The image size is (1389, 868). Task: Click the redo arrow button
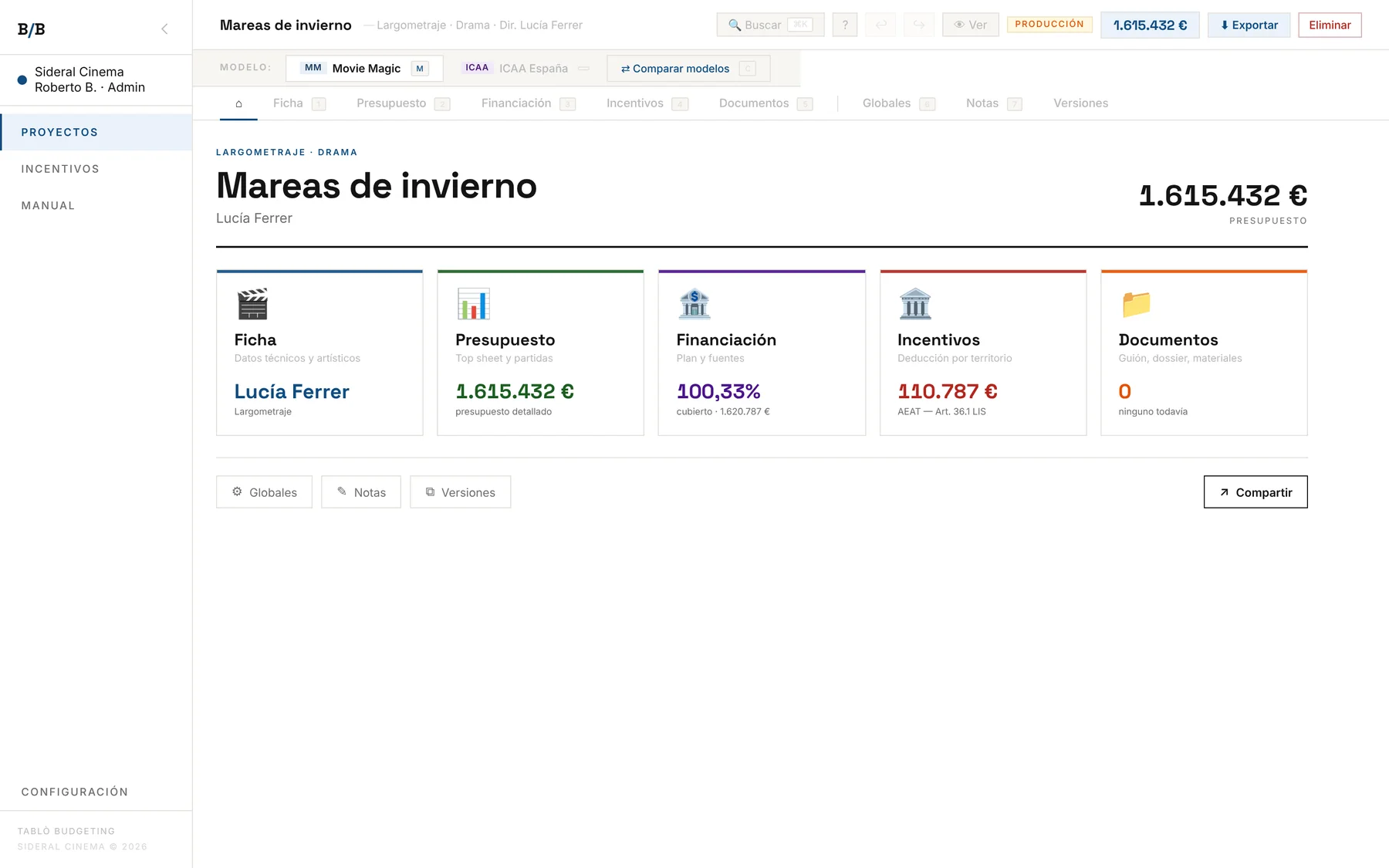pos(919,25)
